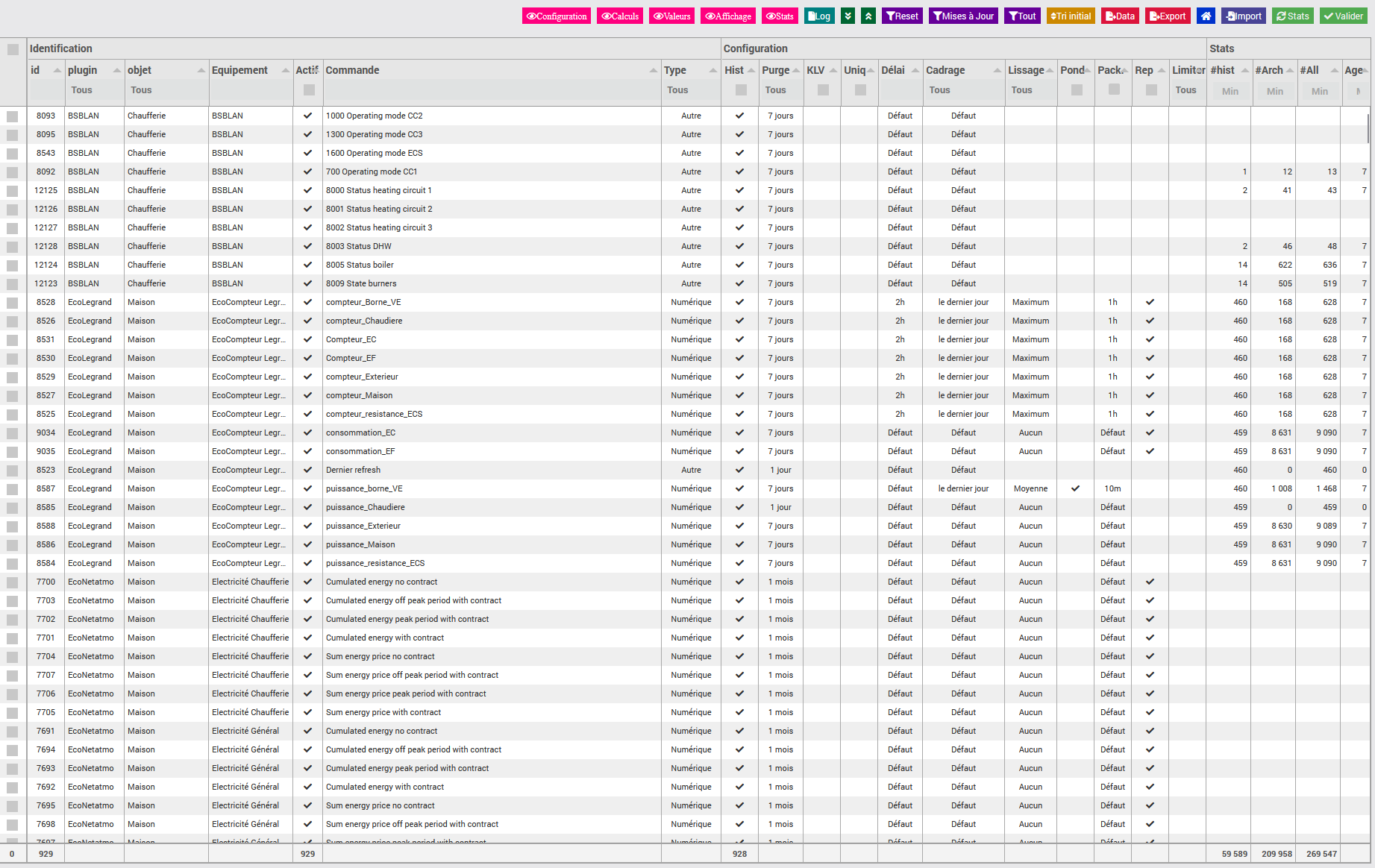Sort by Cadrage column arrow
This screenshot has width=1375, height=868.
[997, 70]
